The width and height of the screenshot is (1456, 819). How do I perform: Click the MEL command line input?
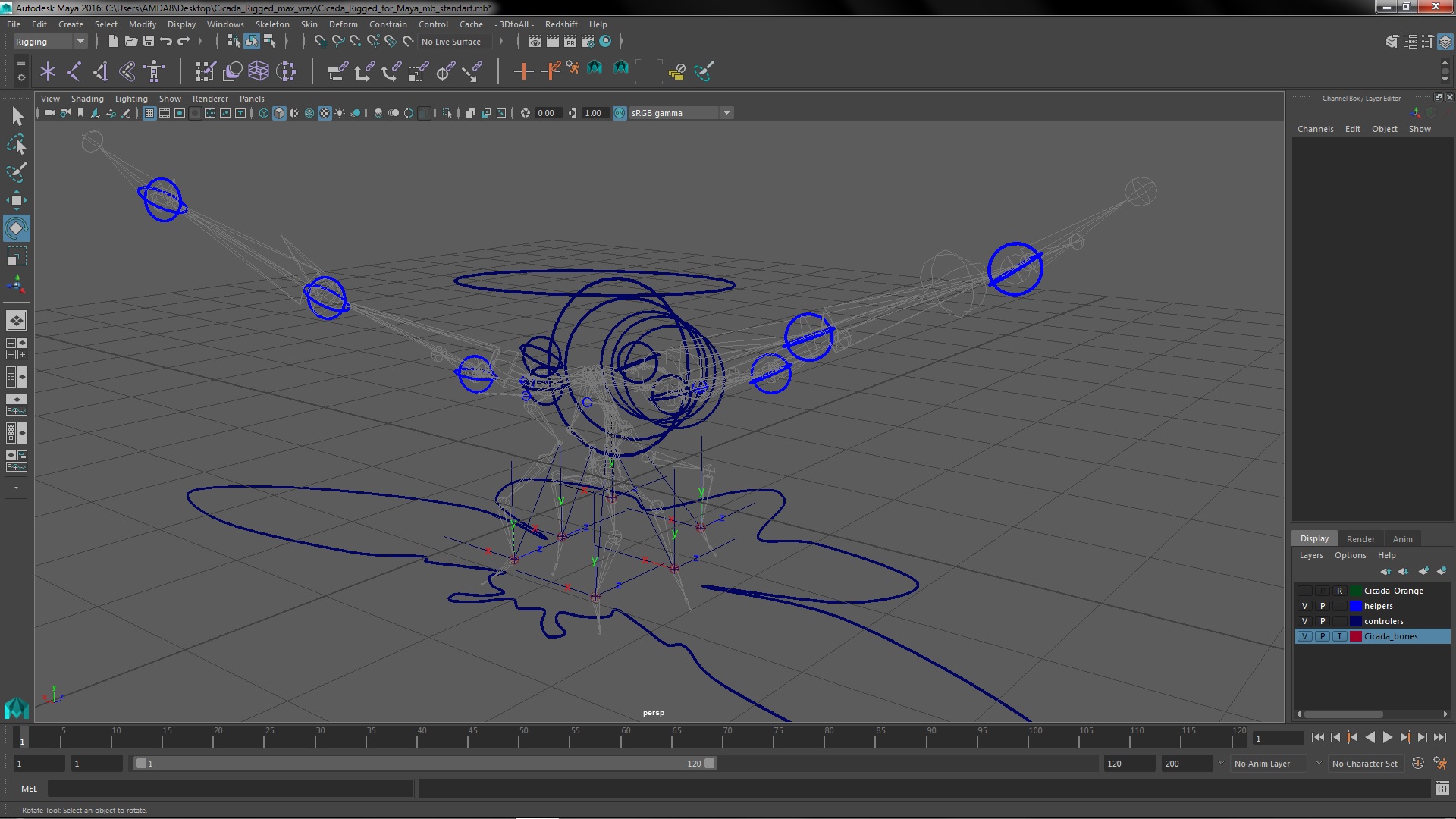(231, 789)
